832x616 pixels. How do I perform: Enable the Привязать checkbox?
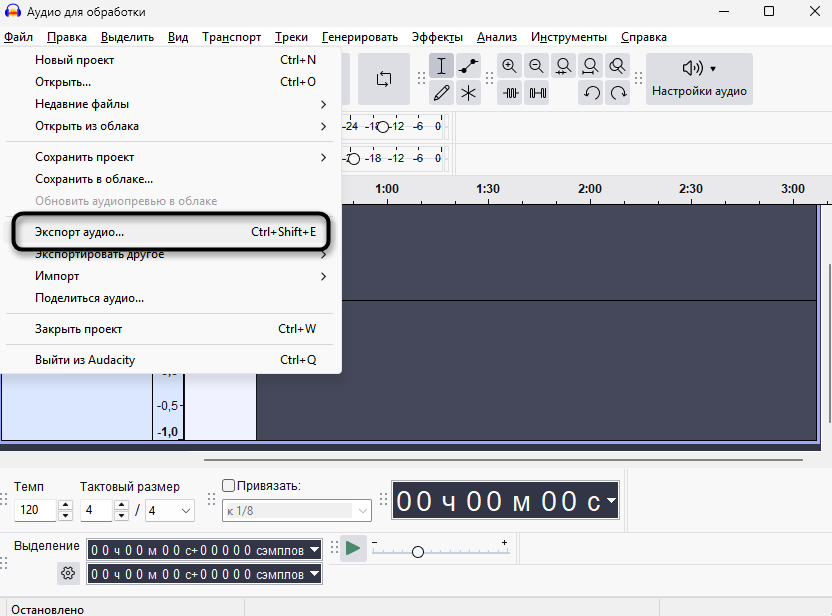coord(228,485)
